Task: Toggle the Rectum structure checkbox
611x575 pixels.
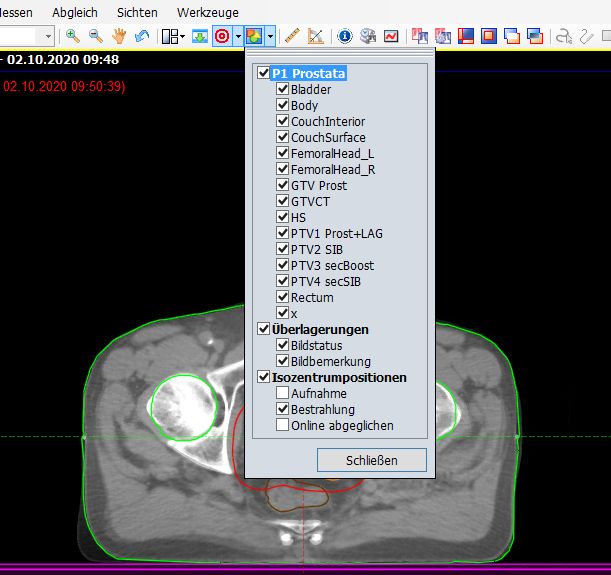Action: point(283,298)
